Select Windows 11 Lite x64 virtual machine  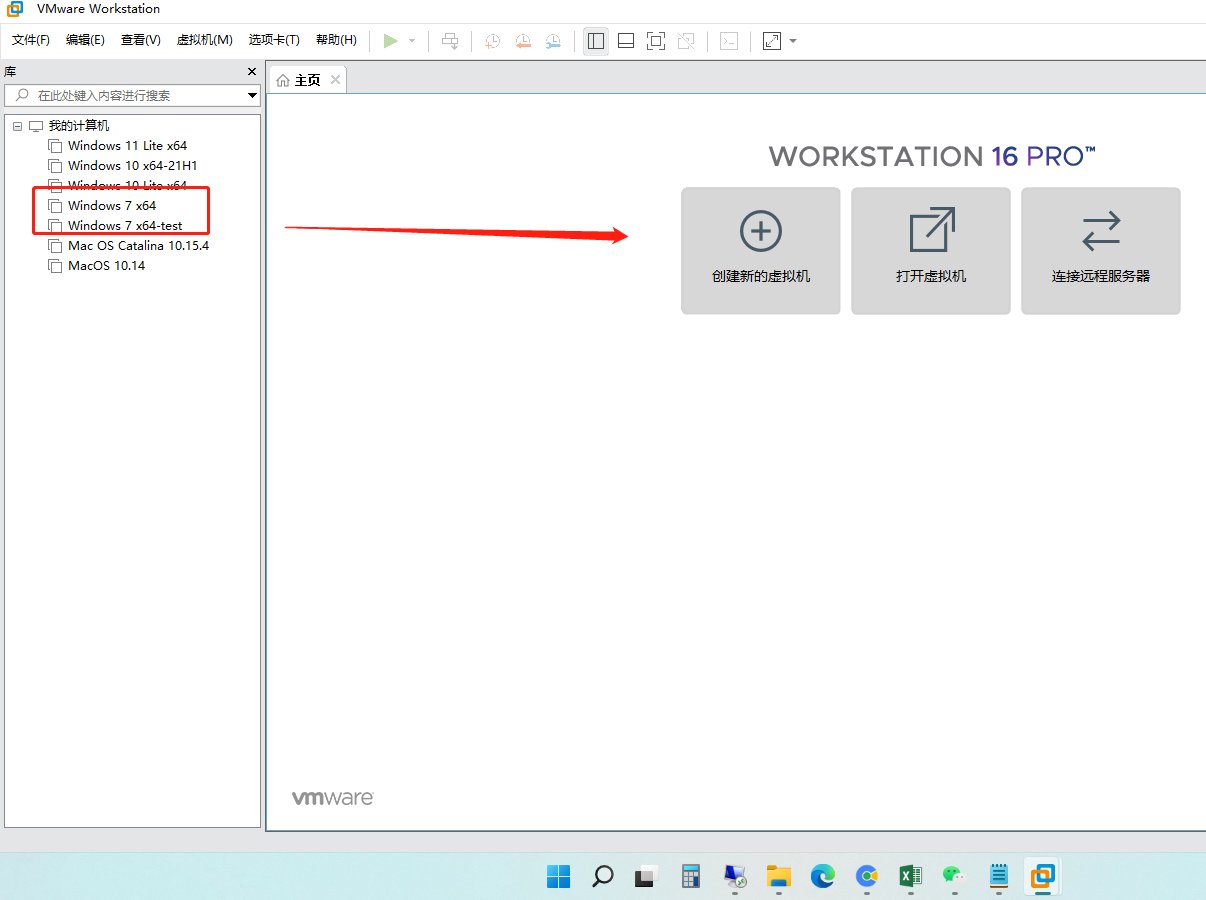[127, 146]
